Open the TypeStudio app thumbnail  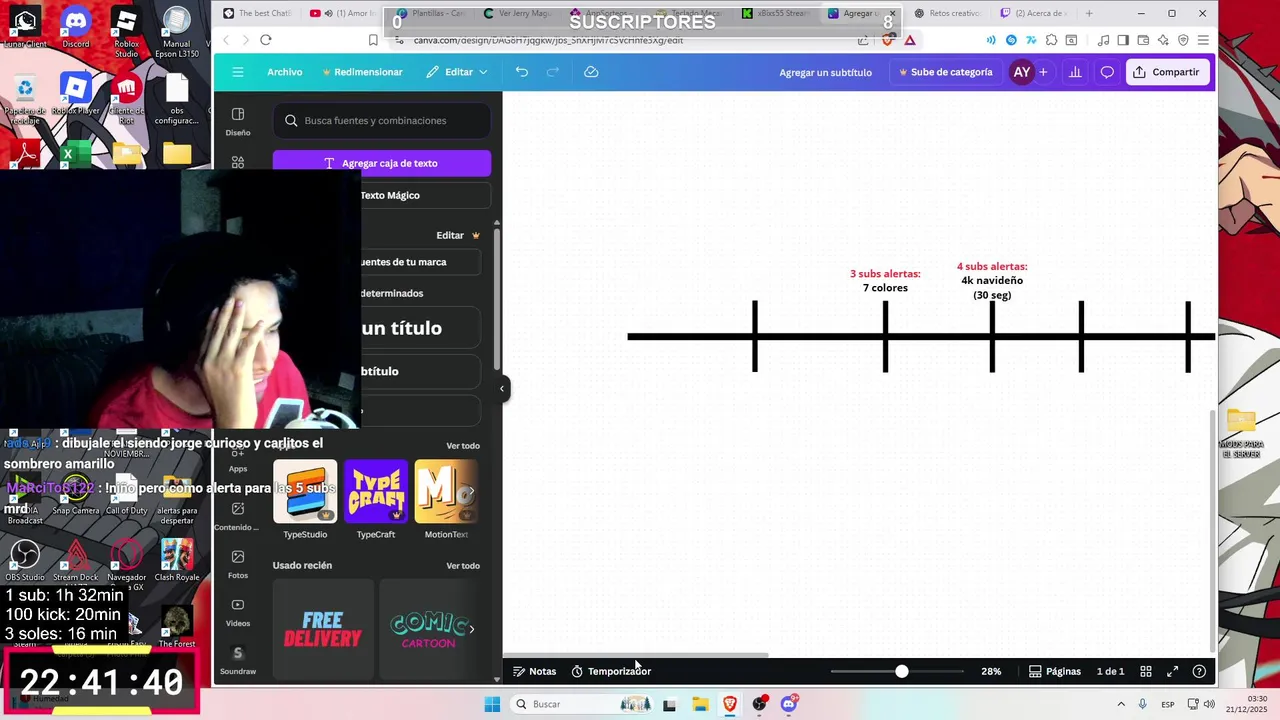coord(305,491)
